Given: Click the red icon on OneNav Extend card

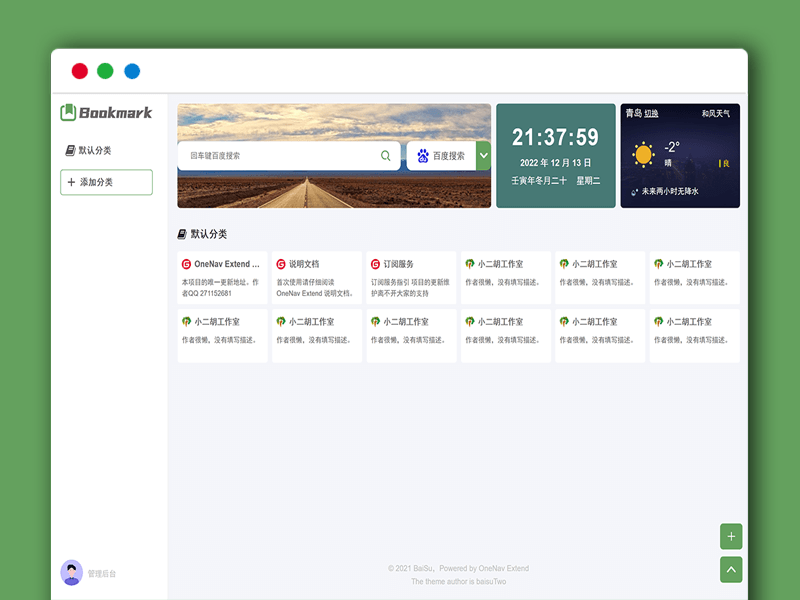Looking at the screenshot, I should pos(186,264).
